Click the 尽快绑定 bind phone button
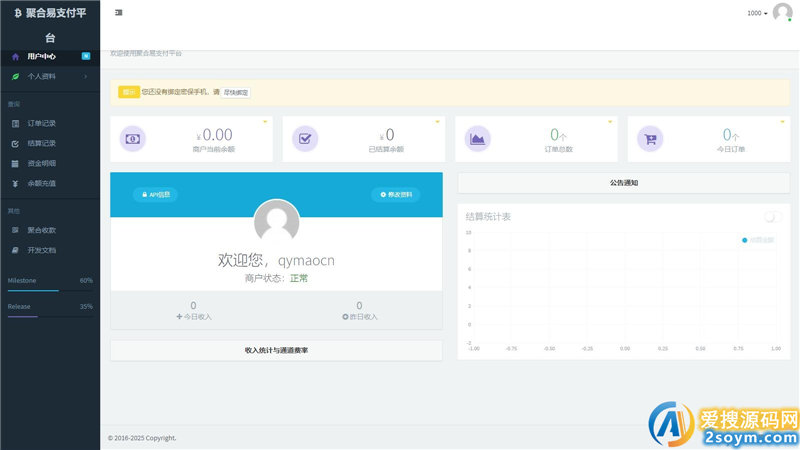Image resolution: width=800 pixels, height=450 pixels. click(x=236, y=92)
